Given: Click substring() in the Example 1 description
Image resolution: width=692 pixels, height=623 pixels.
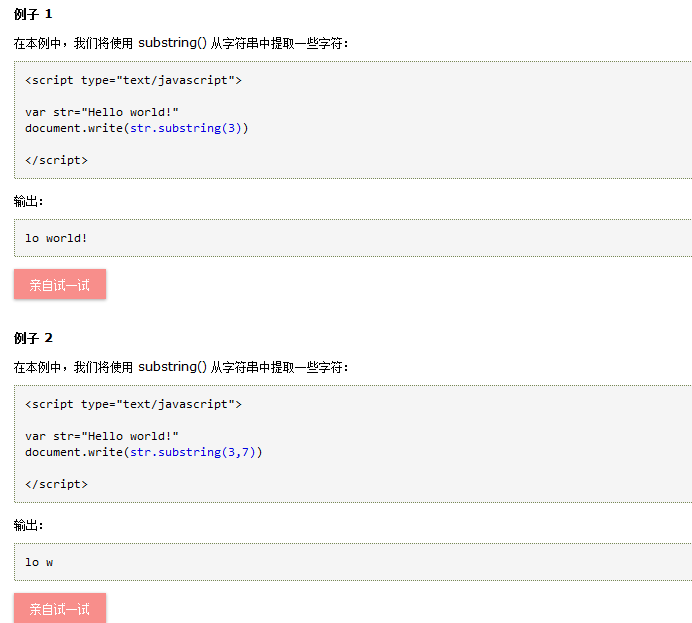Looking at the screenshot, I should 172,43.
